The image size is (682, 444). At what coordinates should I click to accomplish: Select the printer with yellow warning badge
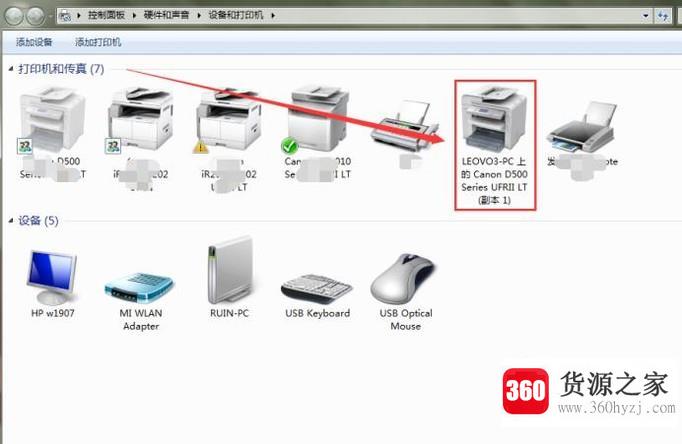pos(229,139)
